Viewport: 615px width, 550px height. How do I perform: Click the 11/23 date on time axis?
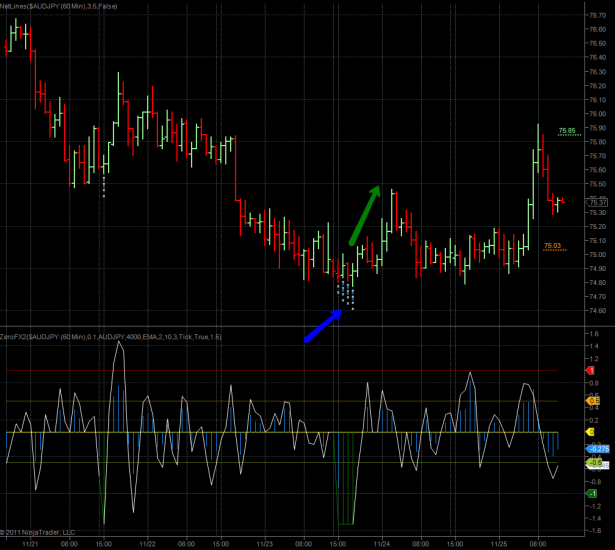[x=264, y=544]
